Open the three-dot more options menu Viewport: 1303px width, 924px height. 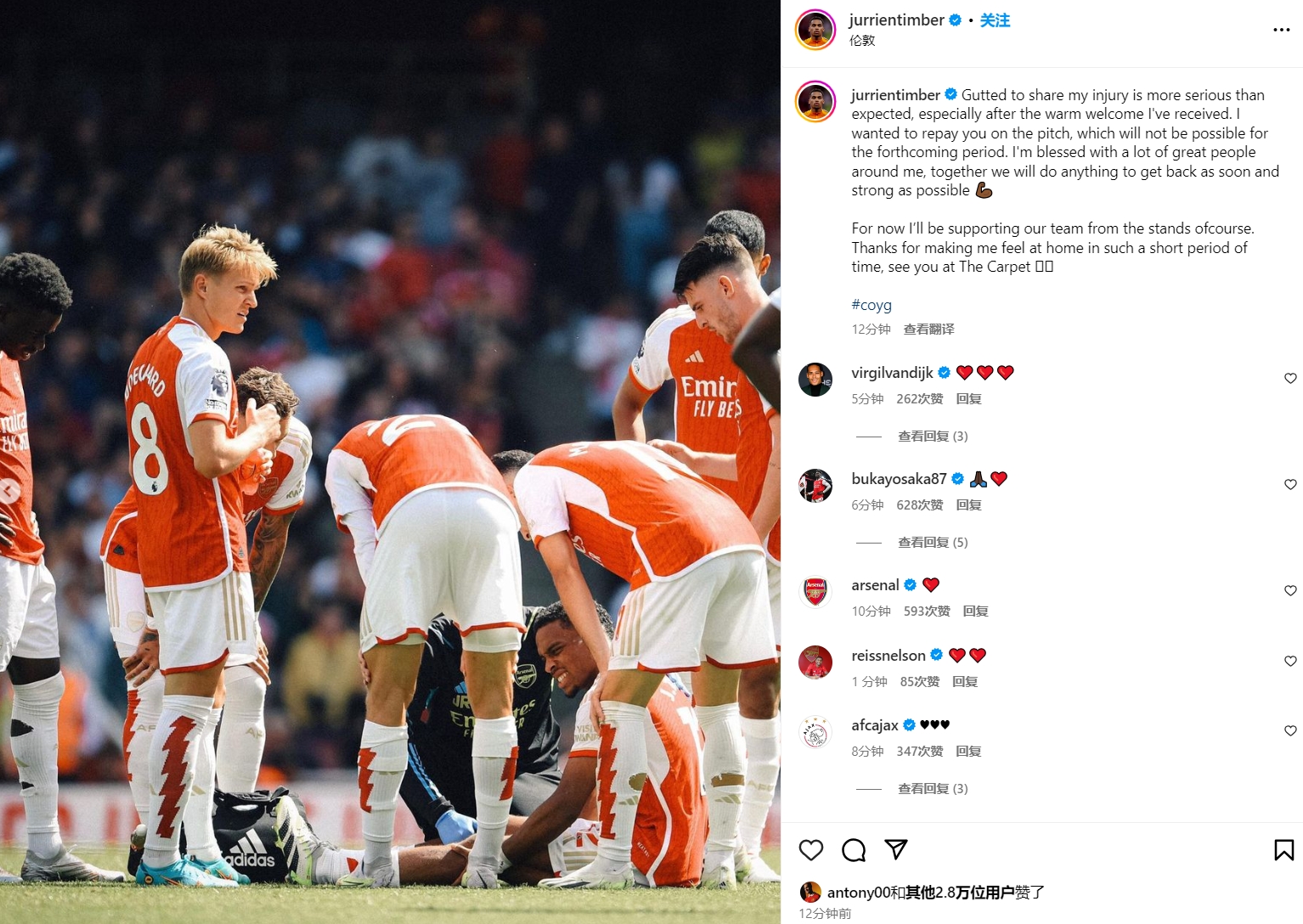tap(1282, 30)
